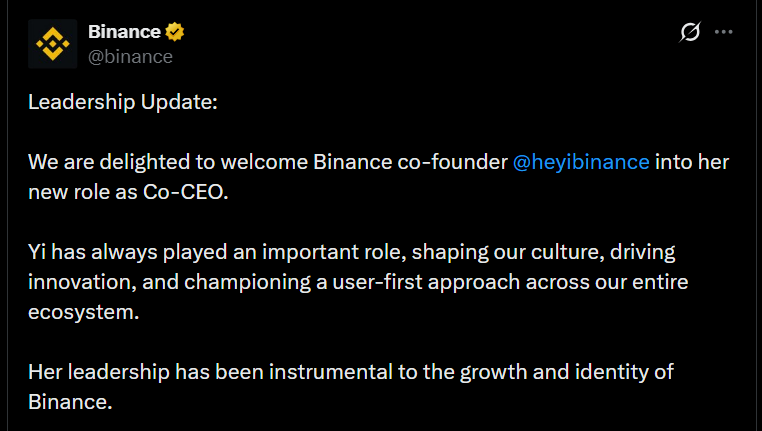Open the Grok explain-post icon
The image size is (762, 431).
coord(690,33)
